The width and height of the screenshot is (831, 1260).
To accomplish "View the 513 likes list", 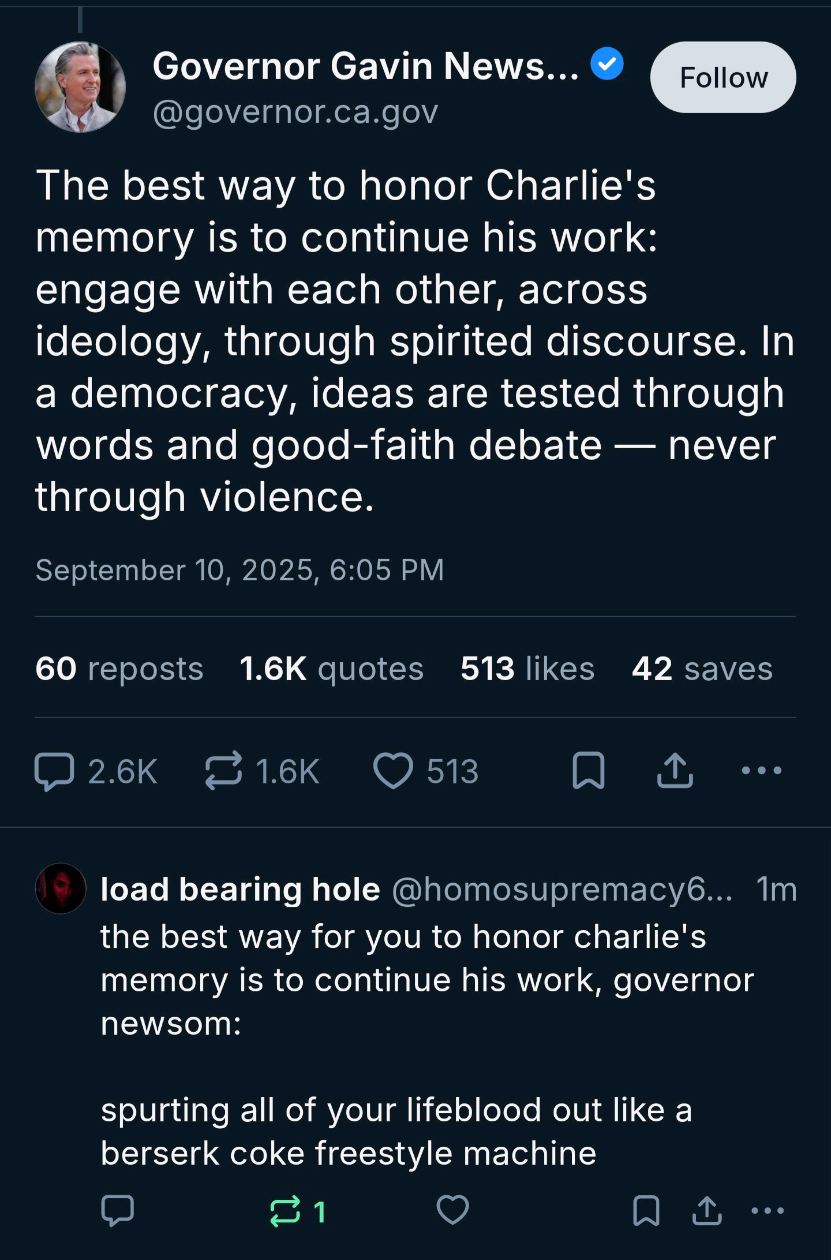I will click(x=527, y=669).
